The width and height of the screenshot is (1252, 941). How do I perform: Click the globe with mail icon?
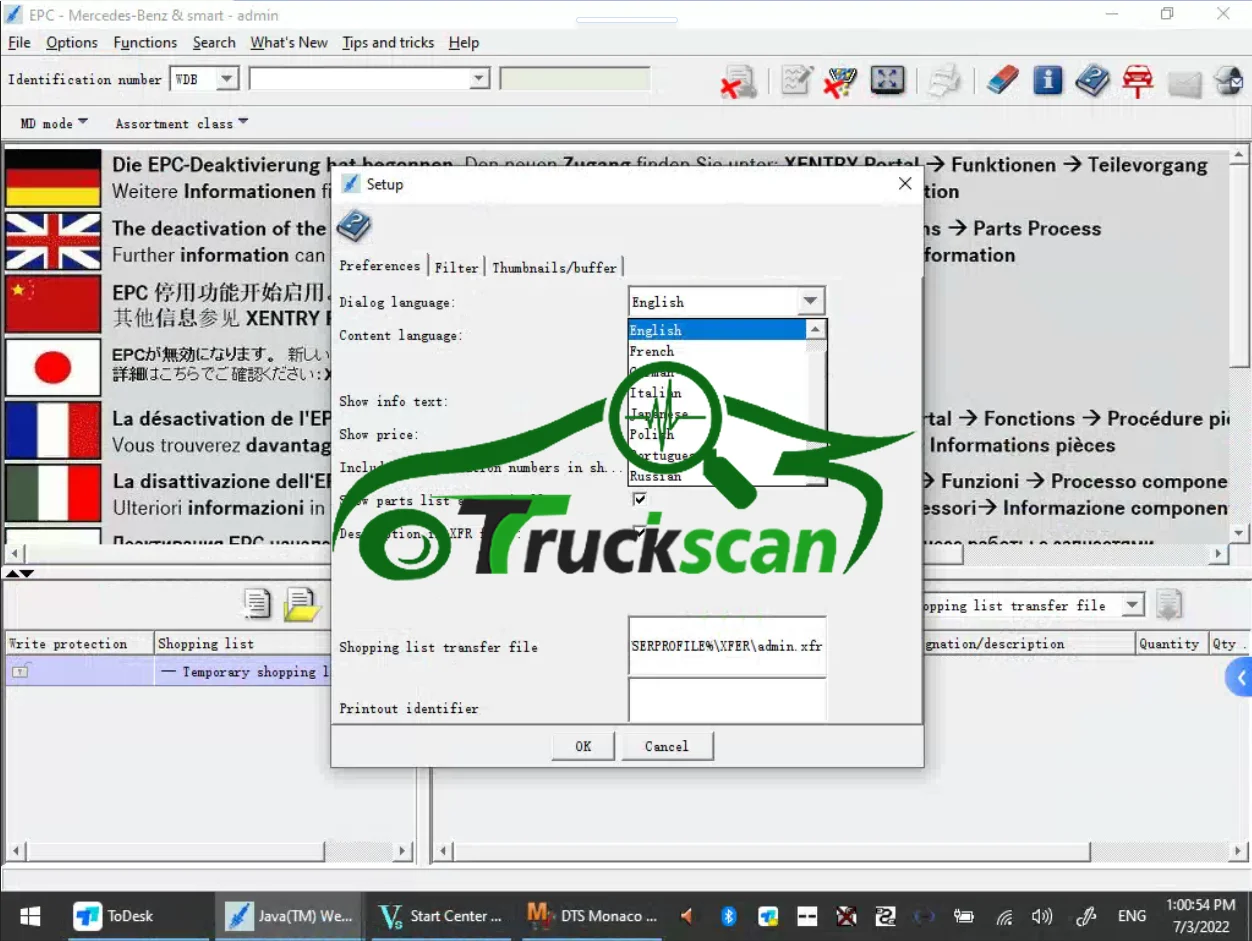(1229, 80)
